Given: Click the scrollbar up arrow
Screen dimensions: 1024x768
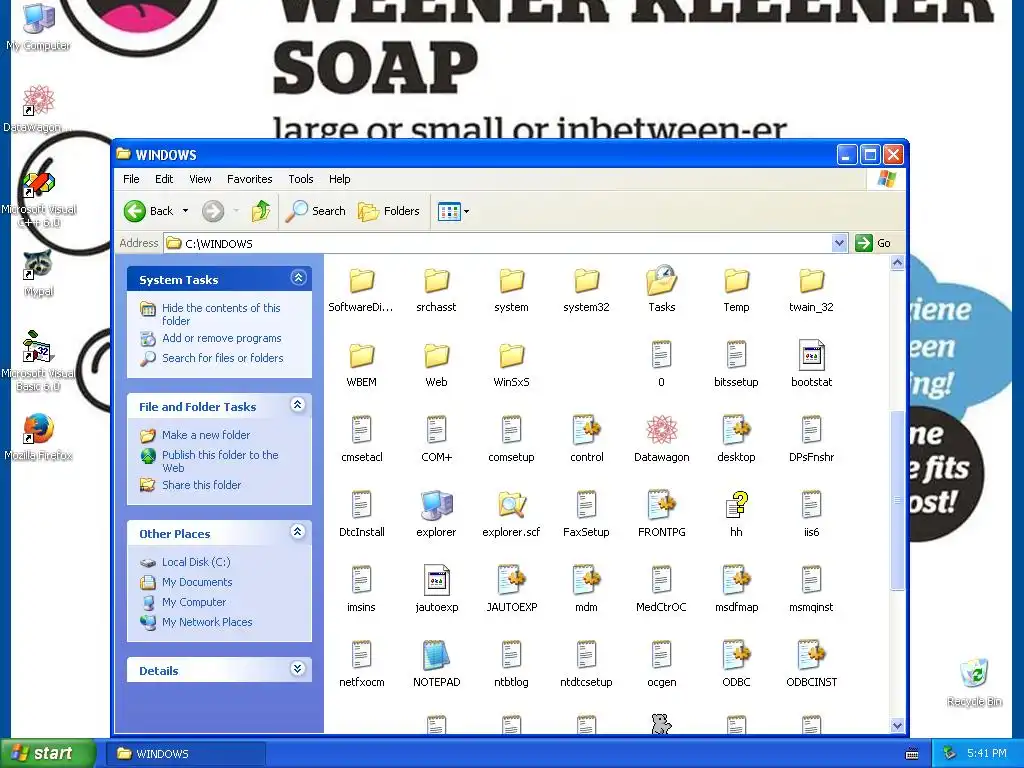Looking at the screenshot, I should (x=897, y=263).
